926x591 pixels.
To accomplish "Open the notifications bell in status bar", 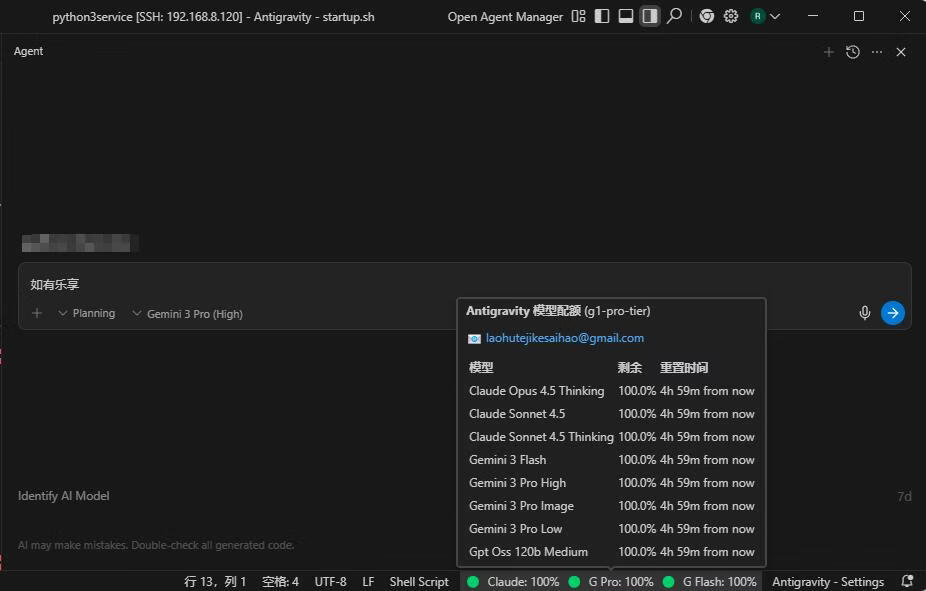I will (907, 581).
